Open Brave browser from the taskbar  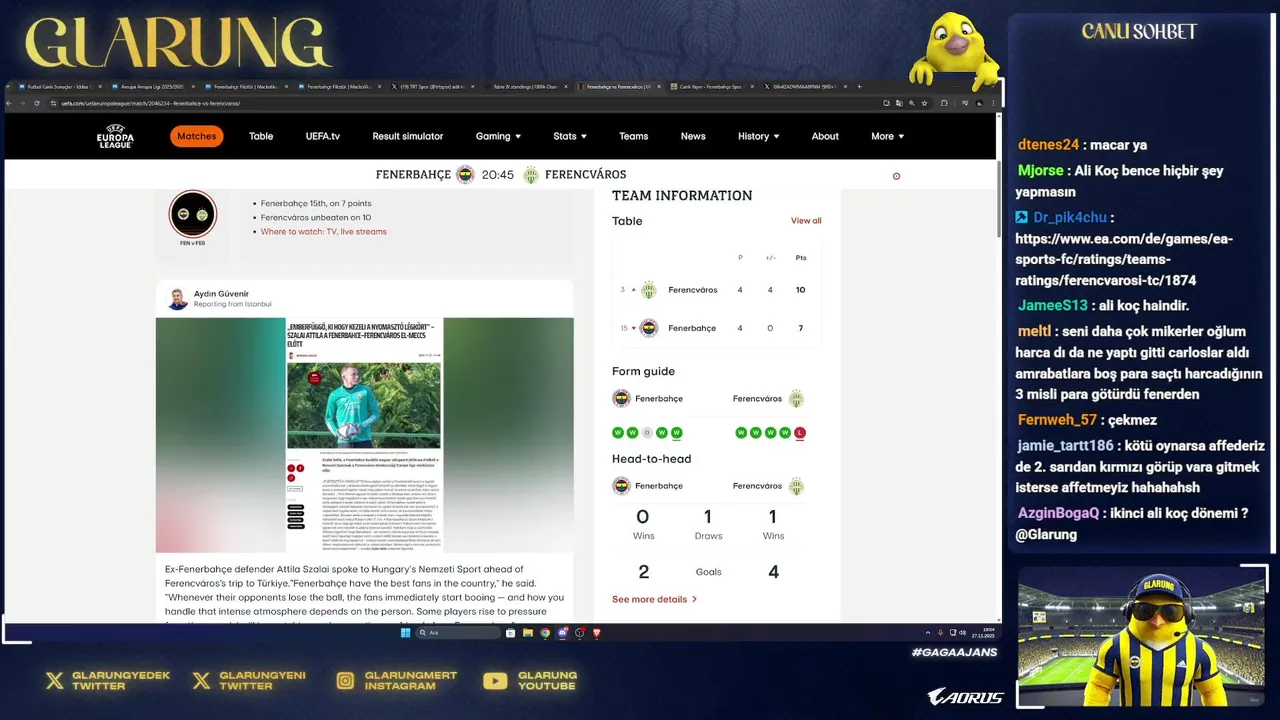pyautogui.click(x=597, y=632)
